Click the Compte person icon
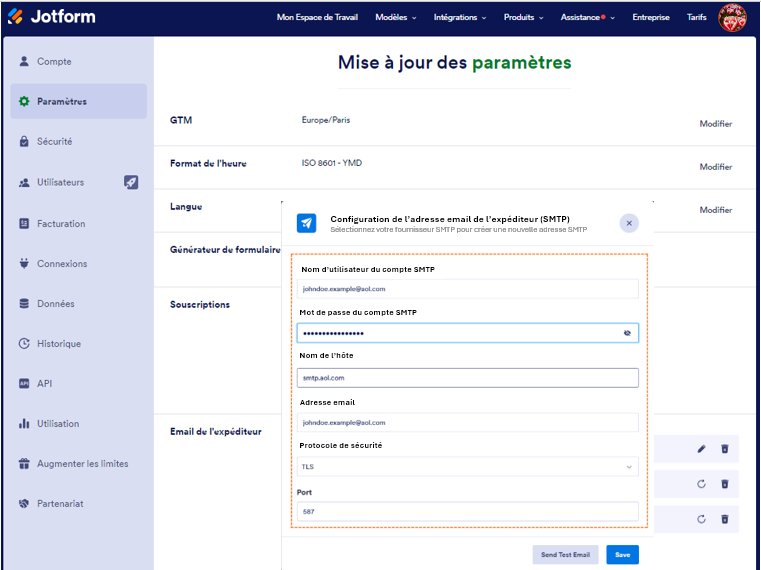 pyautogui.click(x=24, y=61)
